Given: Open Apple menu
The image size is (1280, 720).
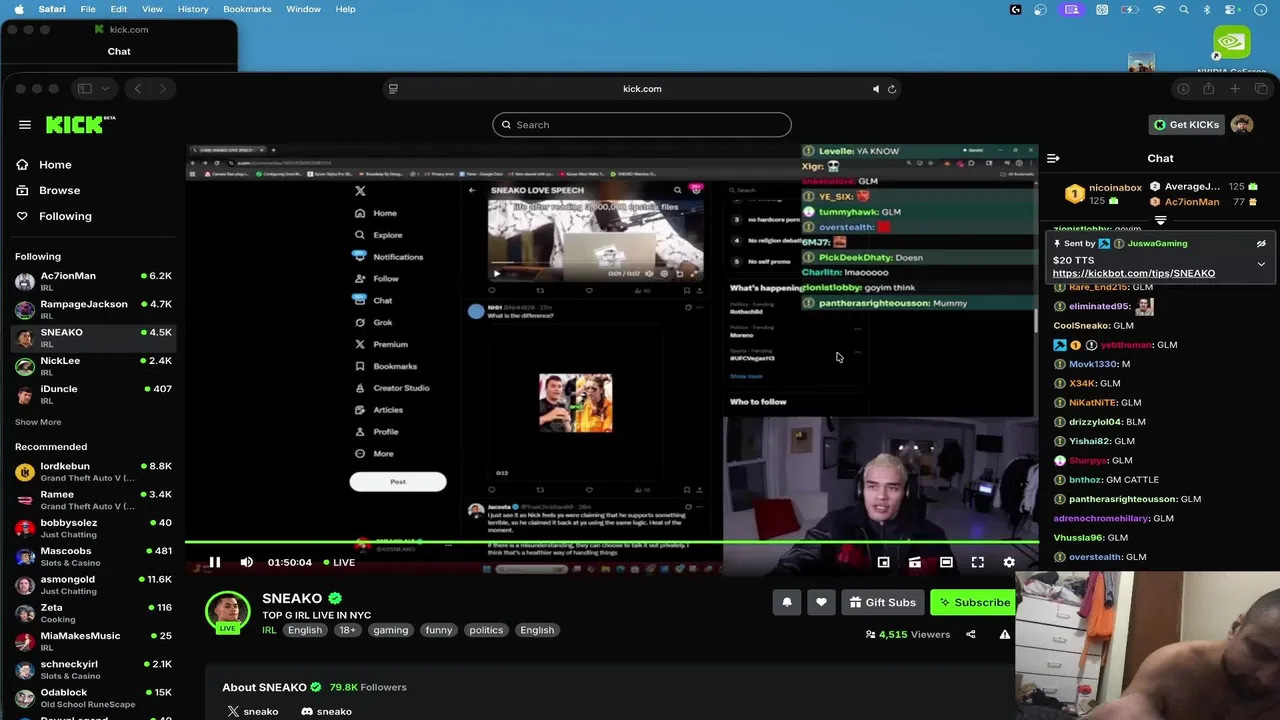Looking at the screenshot, I should coord(19,9).
